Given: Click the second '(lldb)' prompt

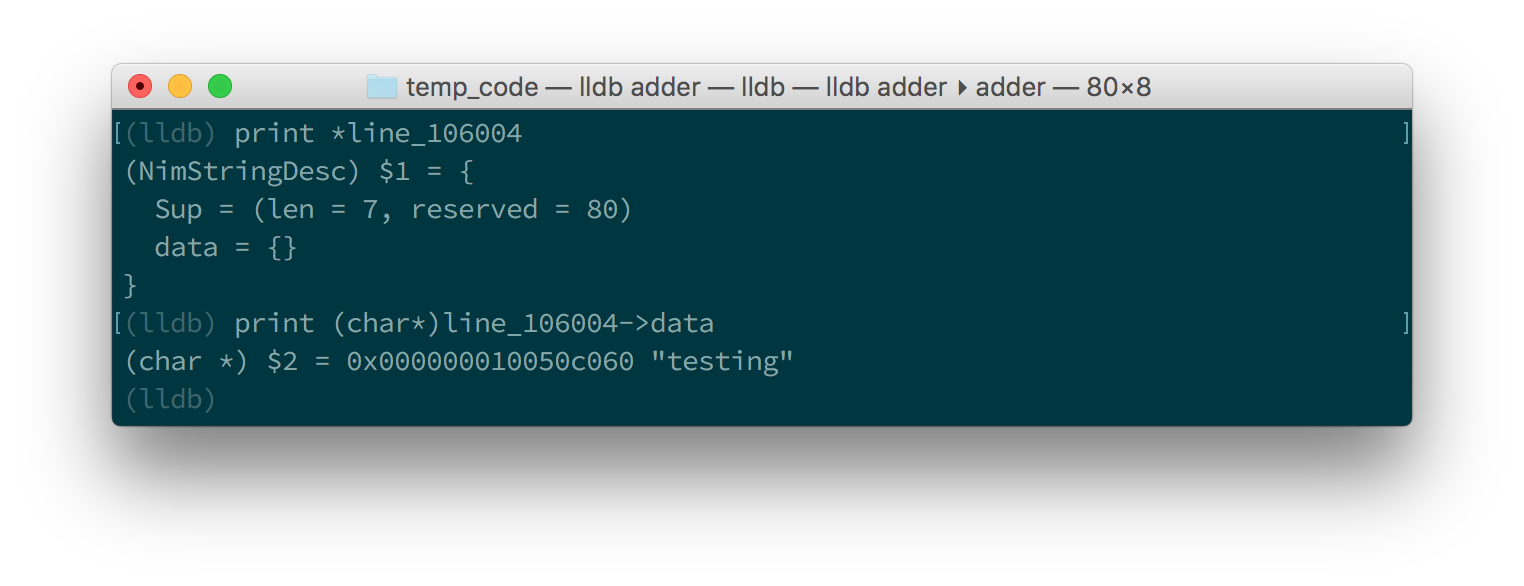Looking at the screenshot, I should coord(171,324).
